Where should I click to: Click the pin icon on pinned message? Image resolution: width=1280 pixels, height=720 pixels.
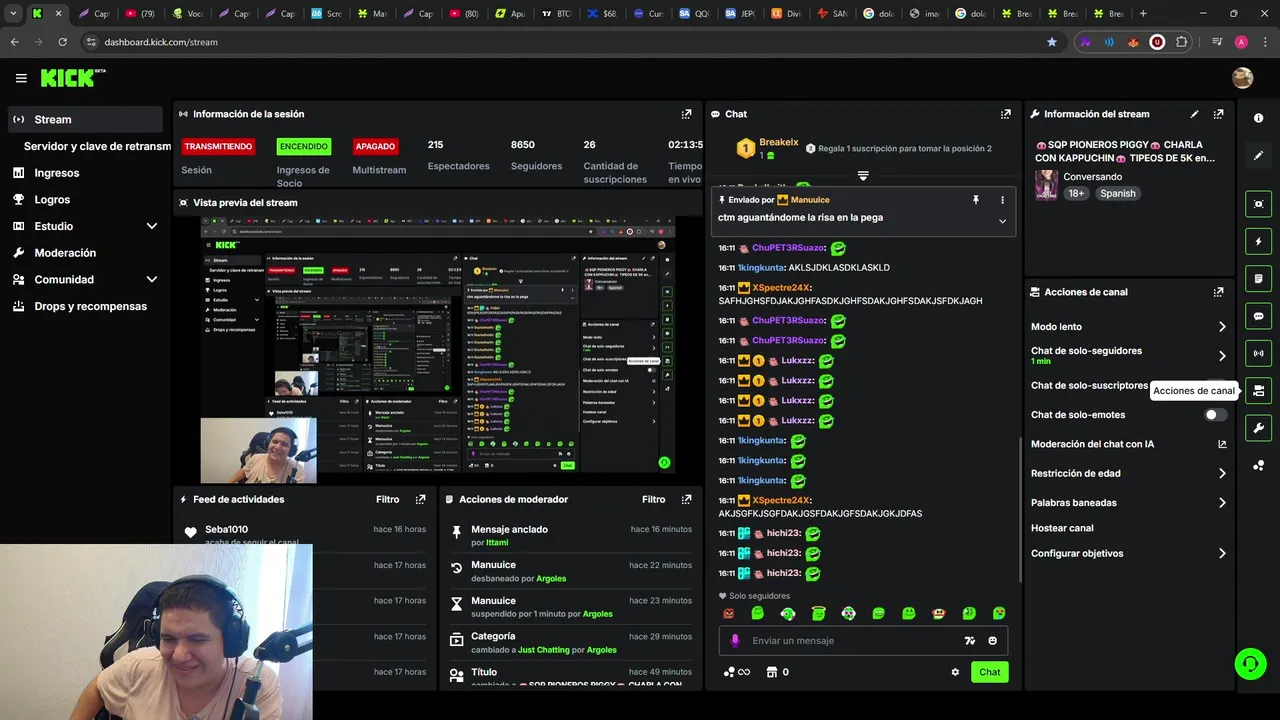[x=976, y=200]
